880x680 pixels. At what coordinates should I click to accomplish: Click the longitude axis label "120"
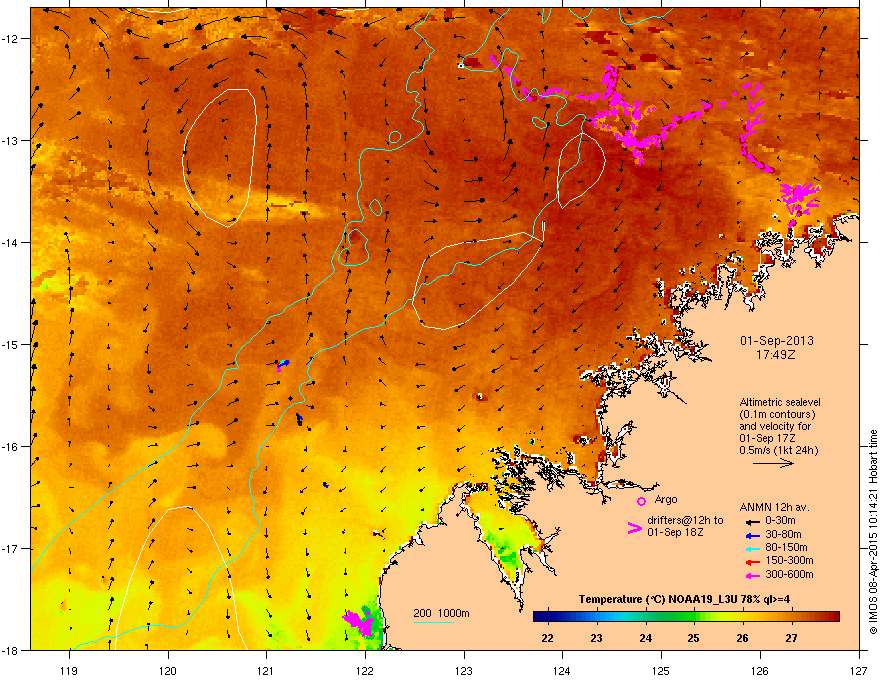(167, 671)
